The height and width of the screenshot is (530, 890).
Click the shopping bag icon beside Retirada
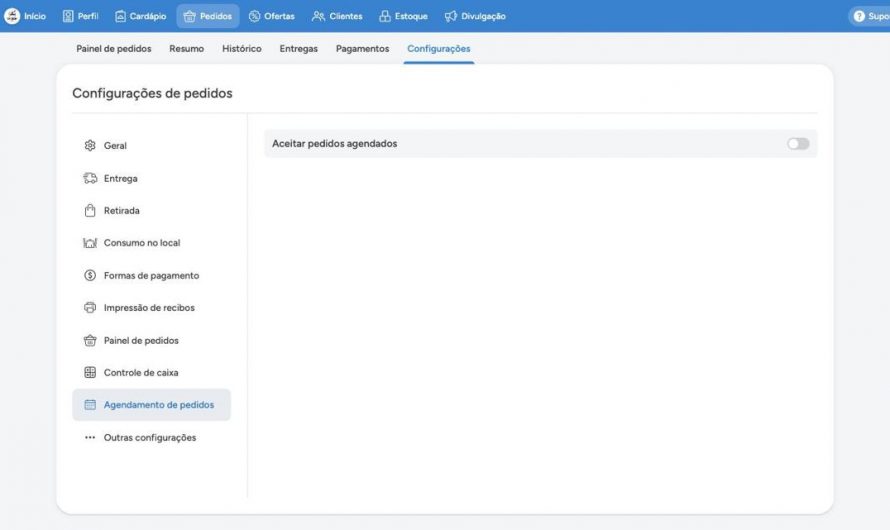[x=90, y=211]
